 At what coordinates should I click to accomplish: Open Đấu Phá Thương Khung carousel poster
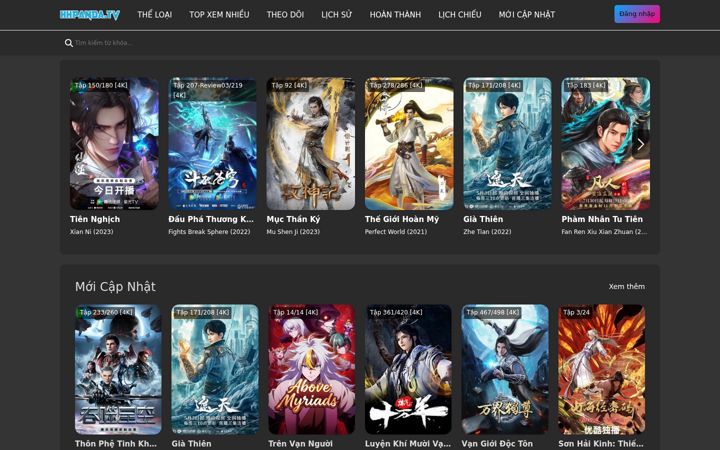point(213,144)
